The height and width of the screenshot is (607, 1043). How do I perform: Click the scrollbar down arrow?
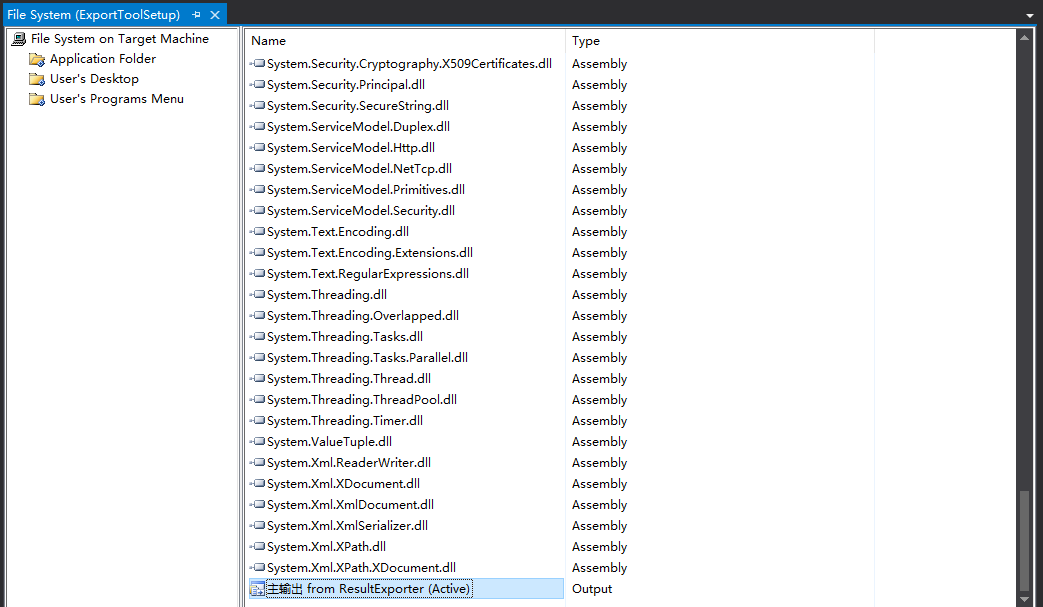click(x=1025, y=598)
